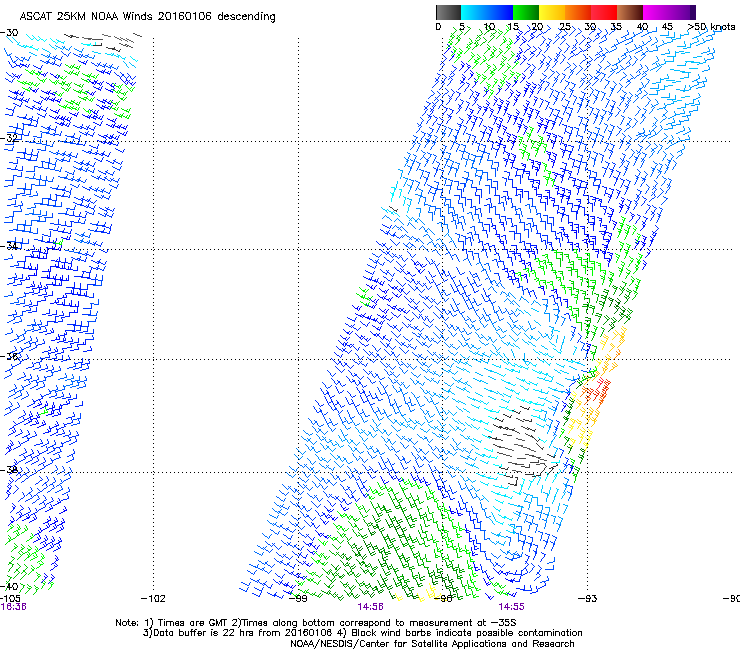
Task: Click the latitude label '-36'
Action: (9, 356)
